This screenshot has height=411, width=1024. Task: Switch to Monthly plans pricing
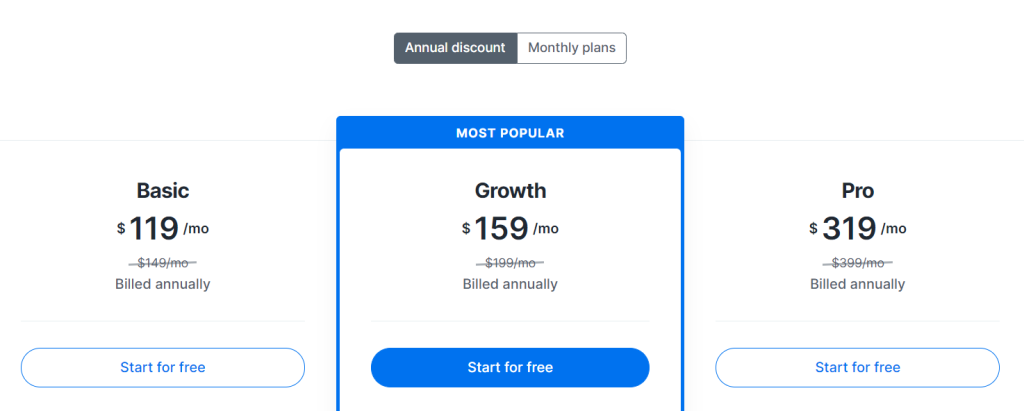pos(571,48)
